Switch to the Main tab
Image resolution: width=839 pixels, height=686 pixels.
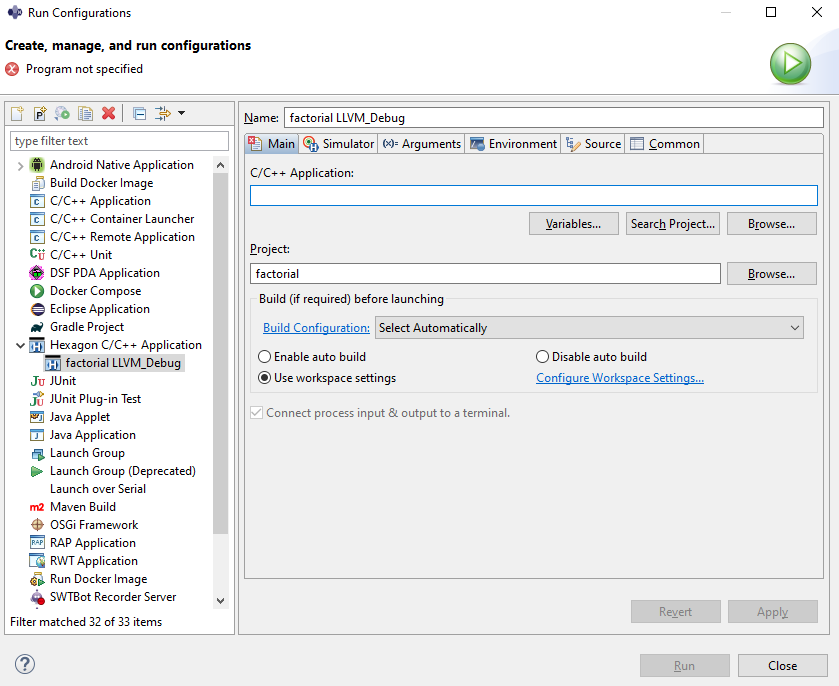click(x=272, y=143)
